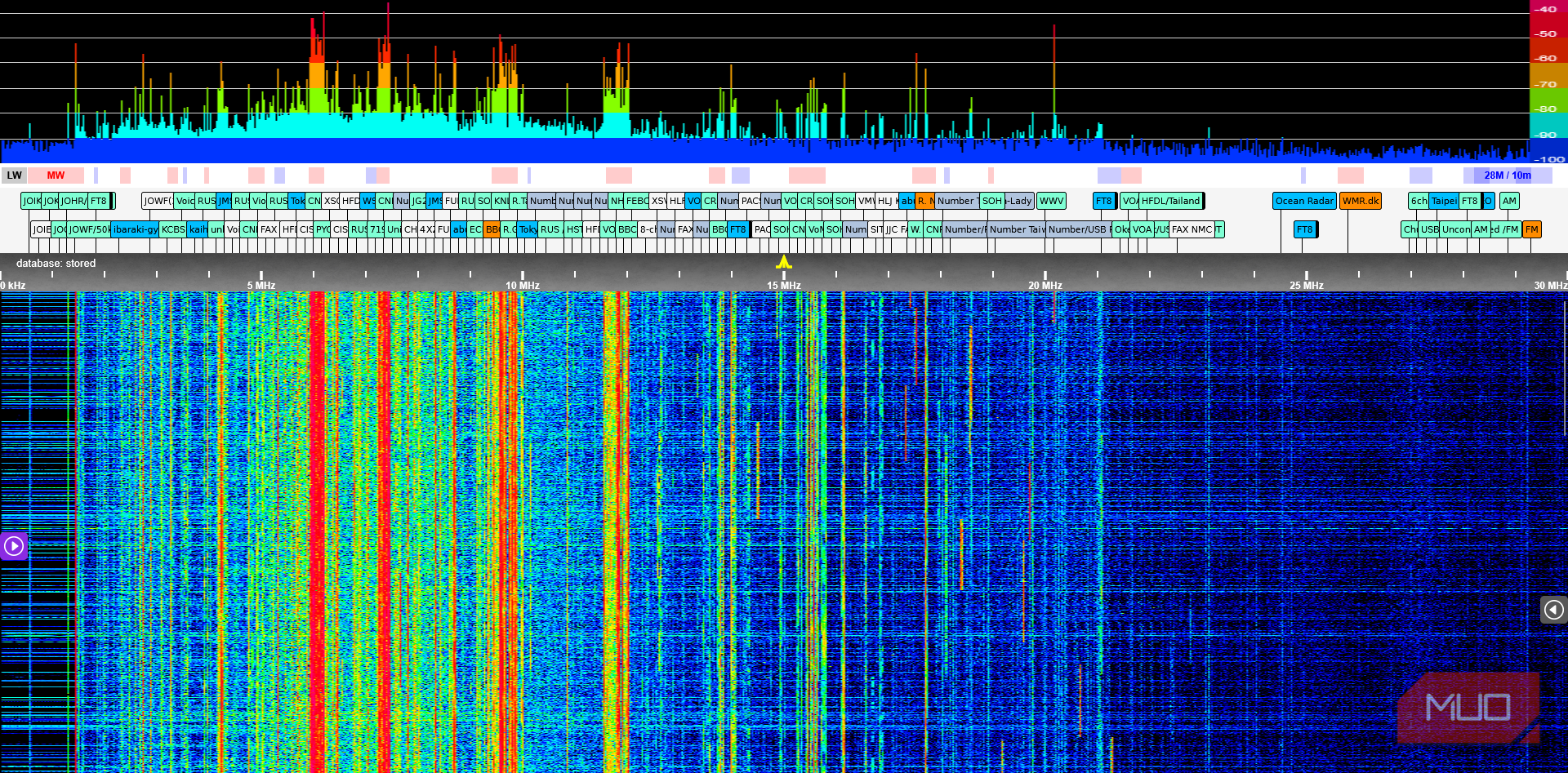
Task: Select the 28M / 10m band bar
Action: (x=1508, y=175)
